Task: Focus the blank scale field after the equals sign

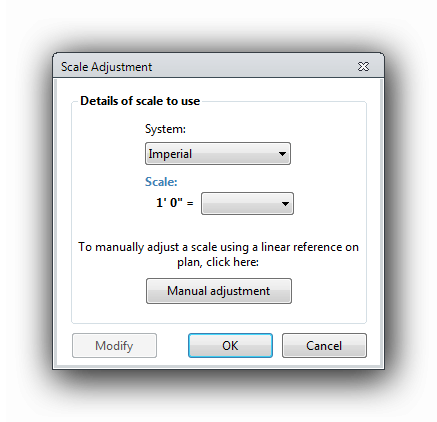Action: pyautogui.click(x=247, y=203)
